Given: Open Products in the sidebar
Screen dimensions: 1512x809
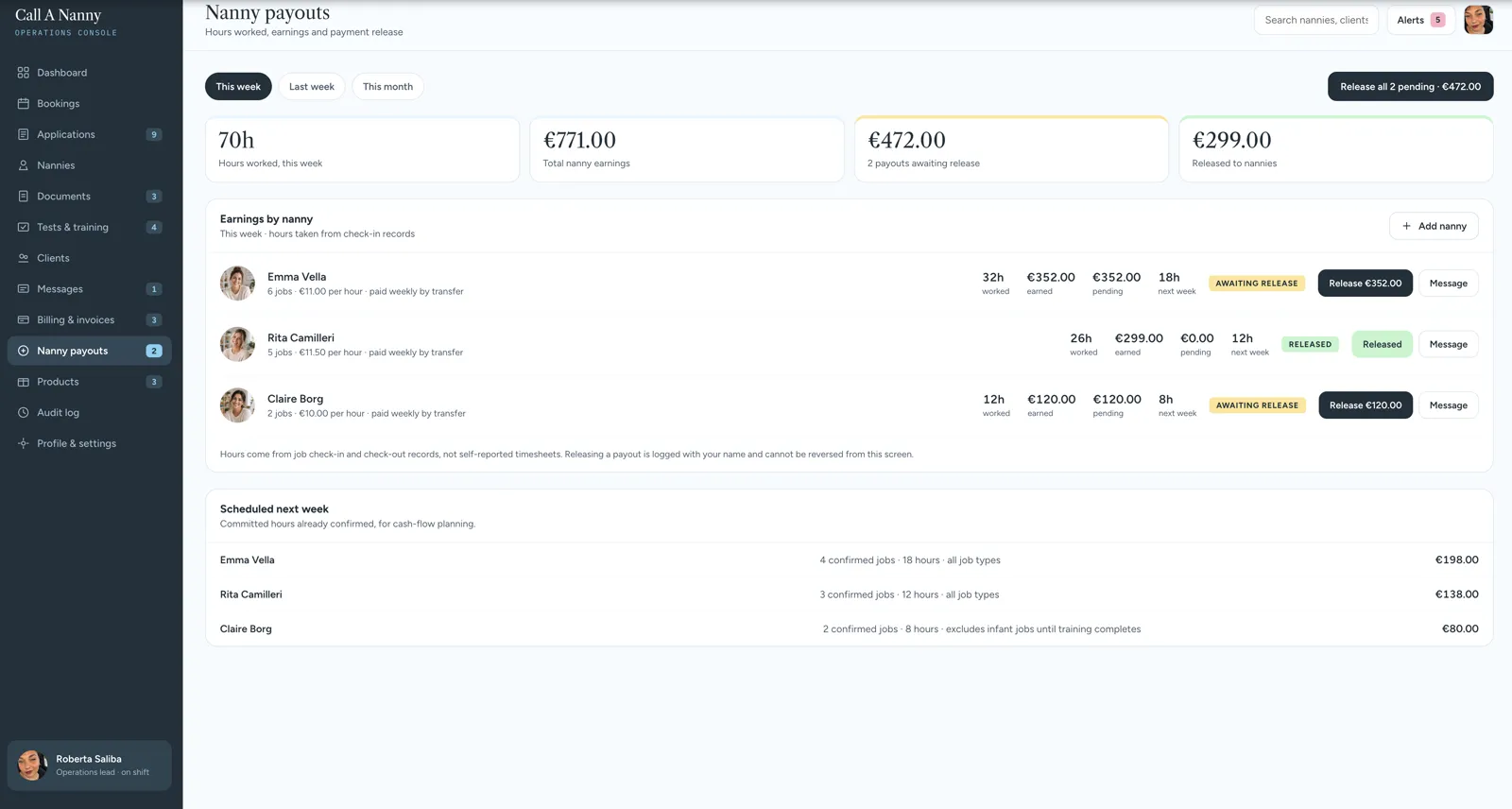Looking at the screenshot, I should coord(89,382).
